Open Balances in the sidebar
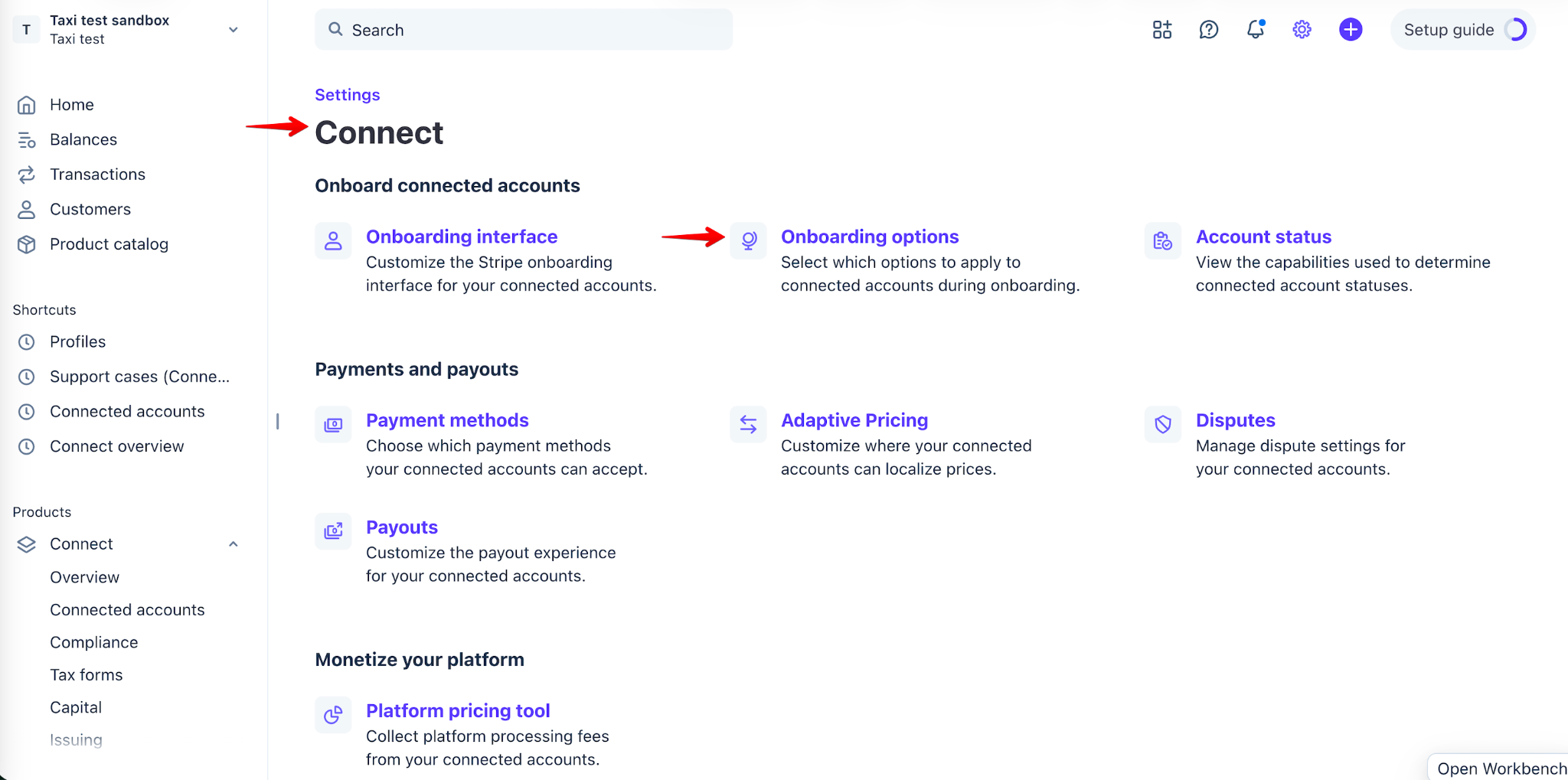 click(83, 139)
